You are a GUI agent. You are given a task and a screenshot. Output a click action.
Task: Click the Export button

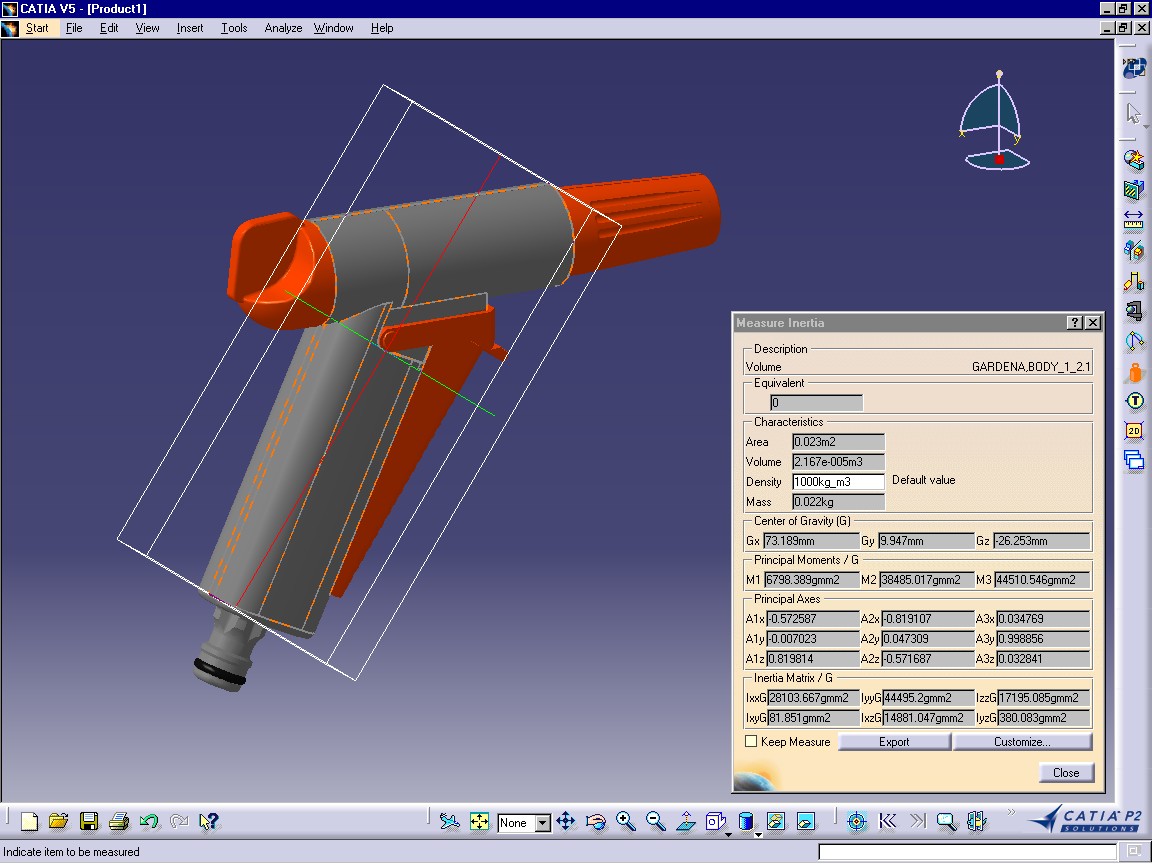[894, 742]
